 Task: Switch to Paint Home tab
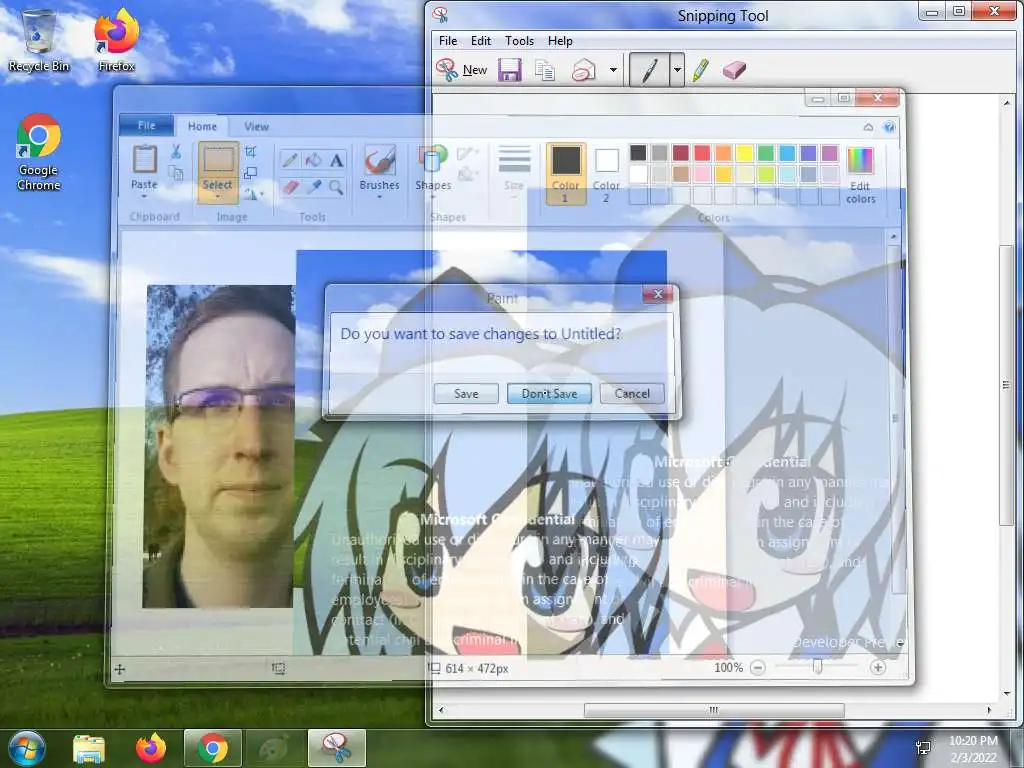click(x=202, y=126)
